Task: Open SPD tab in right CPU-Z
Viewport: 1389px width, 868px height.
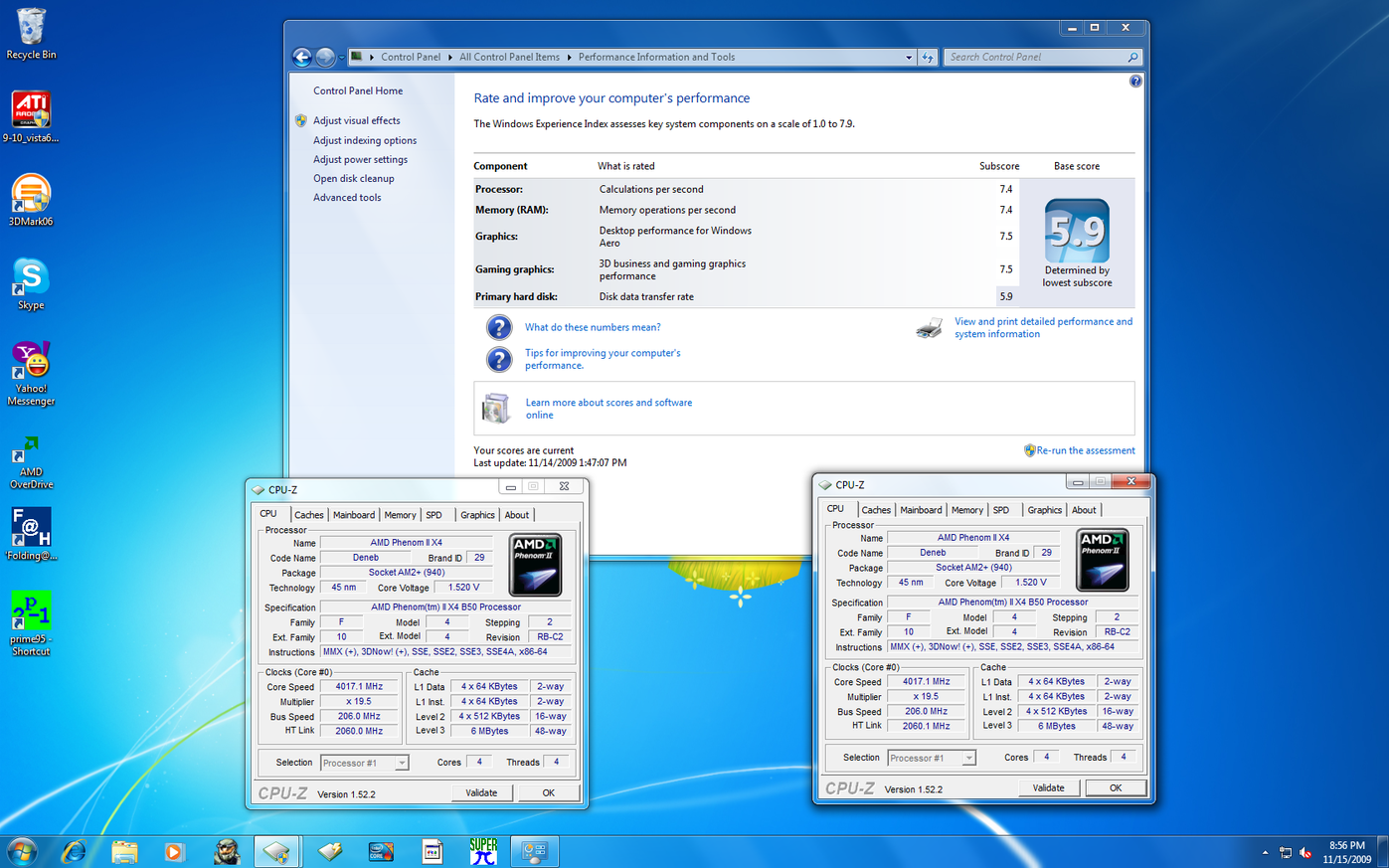Action: [1001, 510]
